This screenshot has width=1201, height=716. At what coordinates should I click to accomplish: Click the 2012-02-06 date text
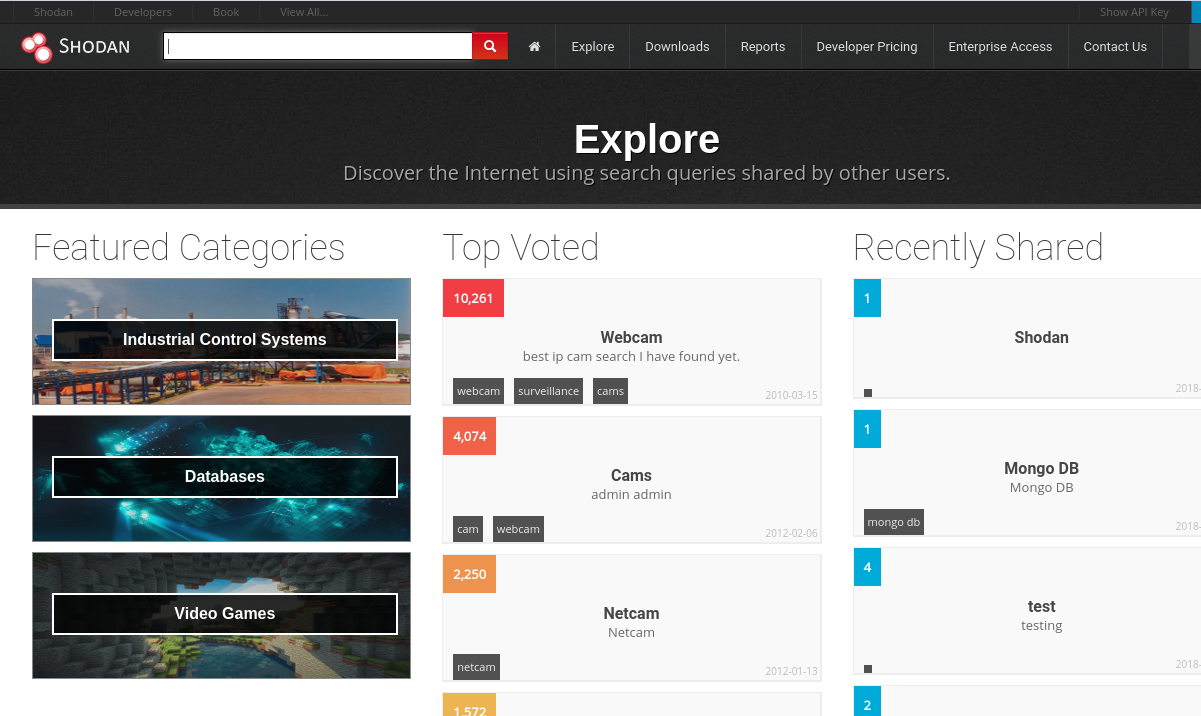(x=791, y=534)
